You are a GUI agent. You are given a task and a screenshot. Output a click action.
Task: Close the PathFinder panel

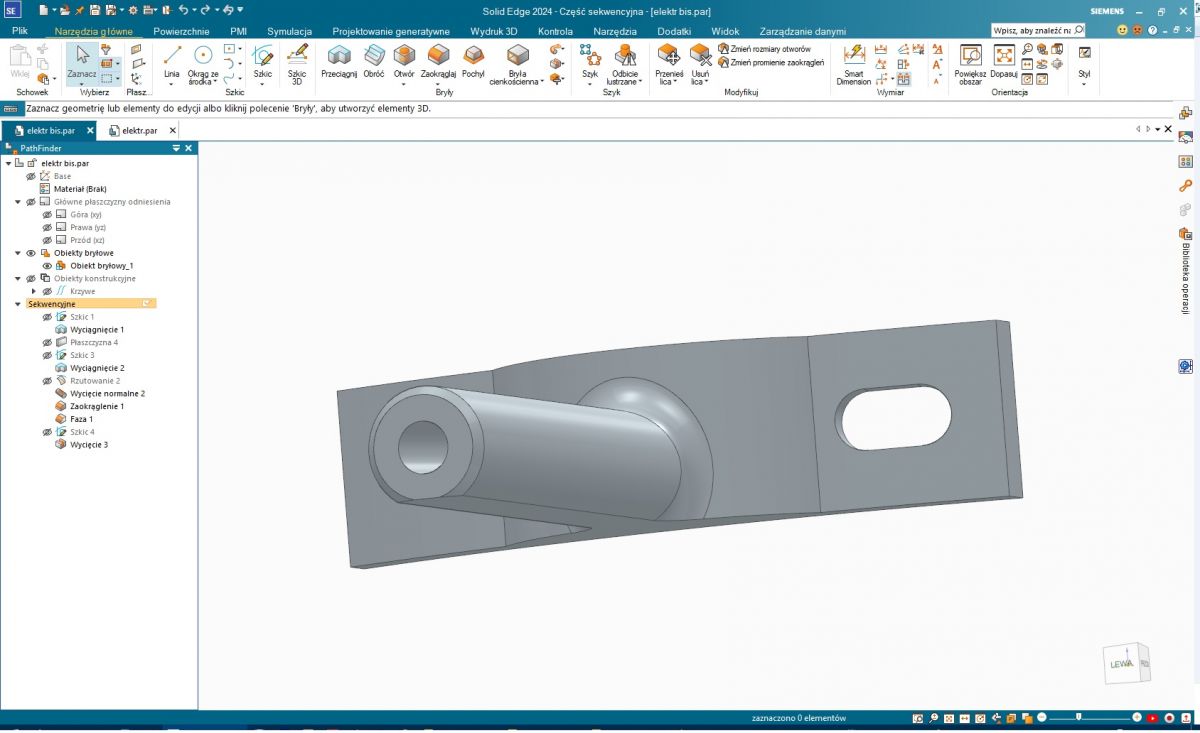pyautogui.click(x=189, y=148)
